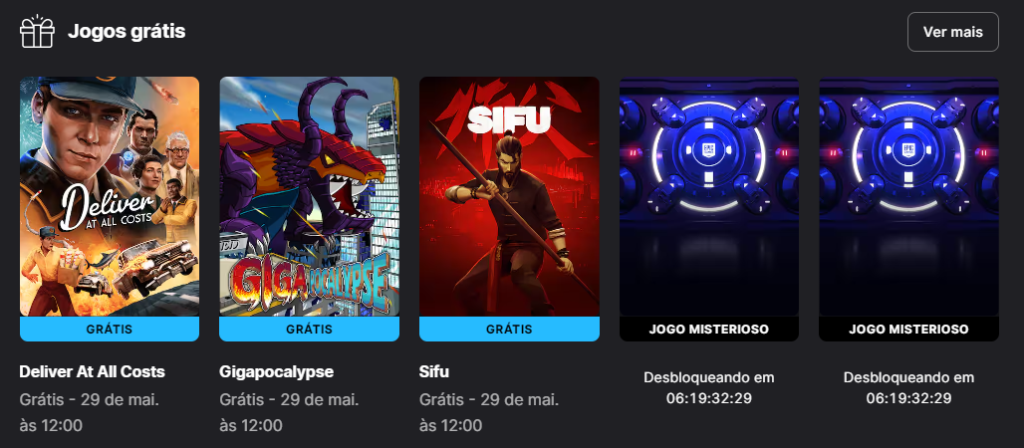Click the second mystery game vault image
This screenshot has height=448, width=1024.
coord(909,197)
